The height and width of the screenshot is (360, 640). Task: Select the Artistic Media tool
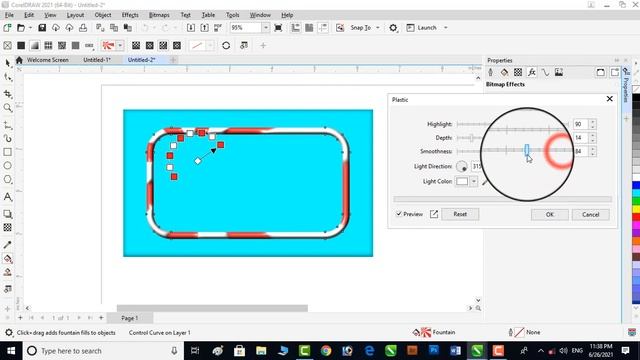click(x=7, y=138)
